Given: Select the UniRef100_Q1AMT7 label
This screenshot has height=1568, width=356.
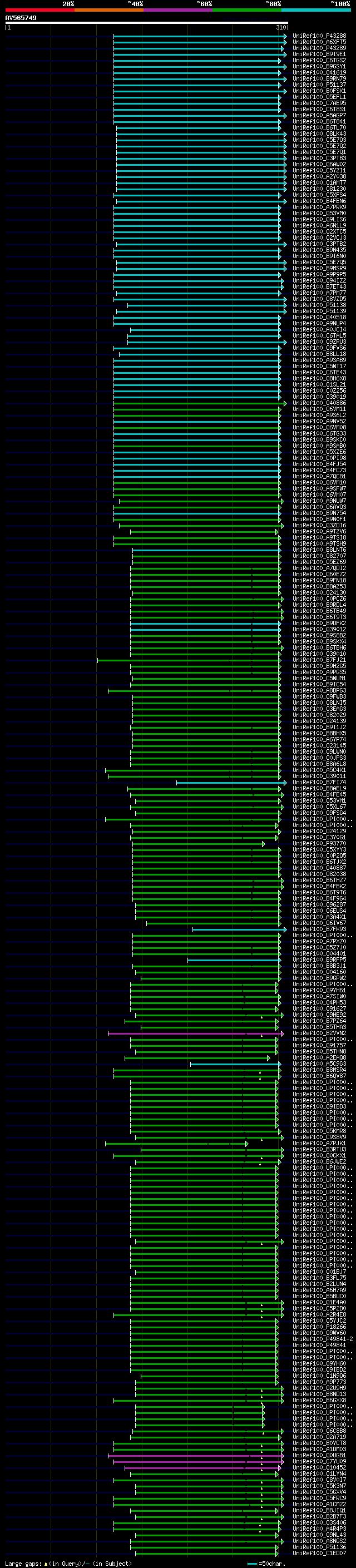Looking at the screenshot, I should [x=319, y=182].
